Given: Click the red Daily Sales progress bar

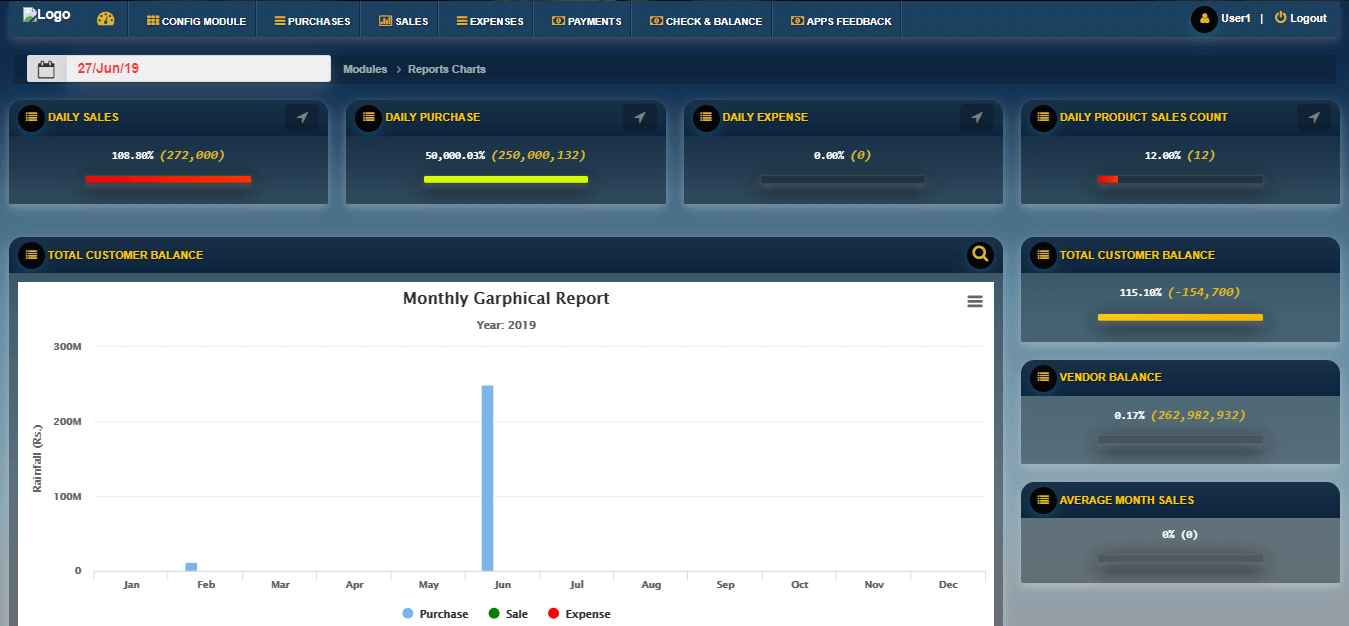Looking at the screenshot, I should [168, 179].
